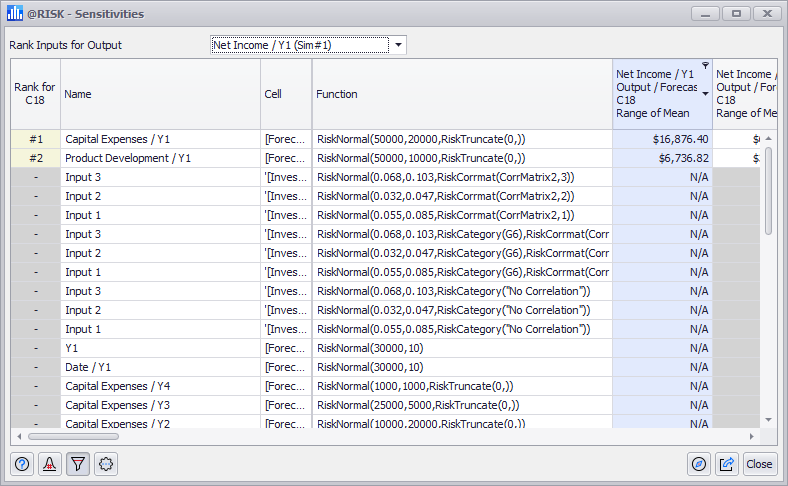
Task: Toggle the filter funnel button in bottom toolbar
Action: [x=79, y=464]
